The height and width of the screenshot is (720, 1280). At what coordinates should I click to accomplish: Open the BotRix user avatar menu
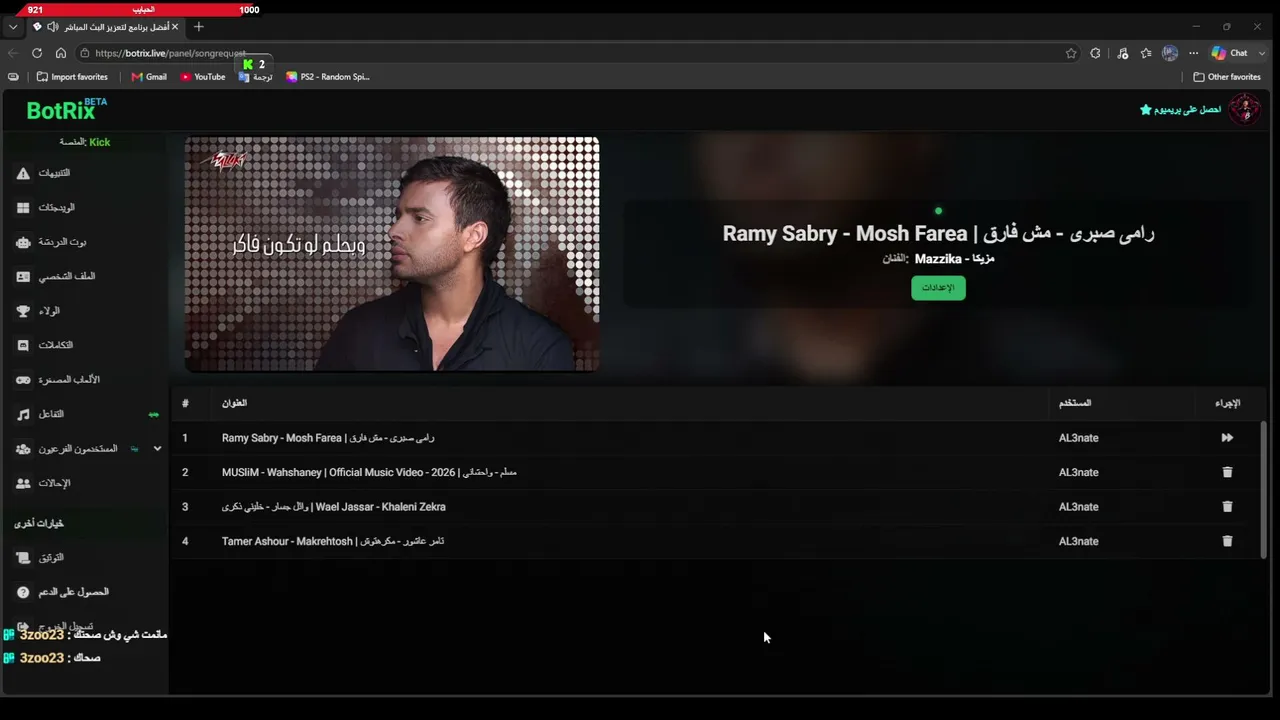[1245, 109]
